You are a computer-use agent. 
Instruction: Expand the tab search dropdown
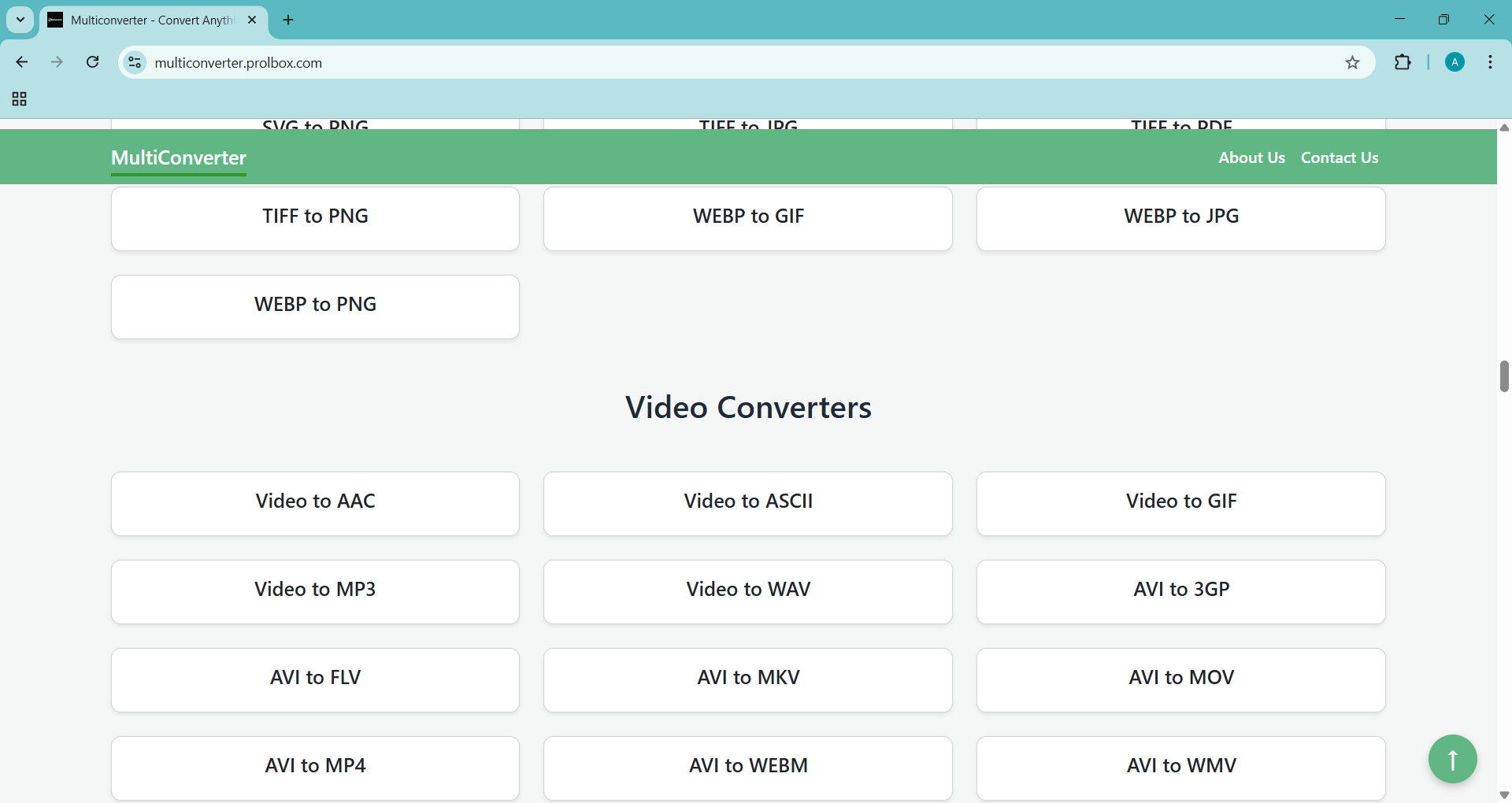click(x=20, y=20)
